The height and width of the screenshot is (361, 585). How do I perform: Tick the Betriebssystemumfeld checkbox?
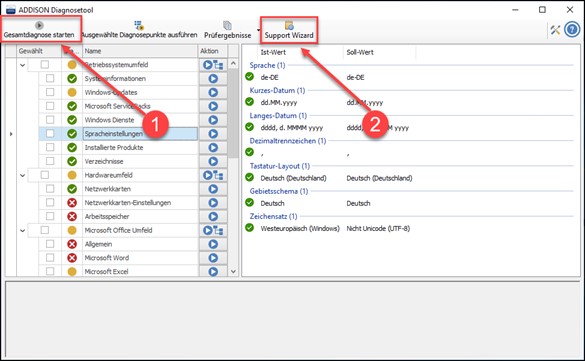tap(45, 65)
